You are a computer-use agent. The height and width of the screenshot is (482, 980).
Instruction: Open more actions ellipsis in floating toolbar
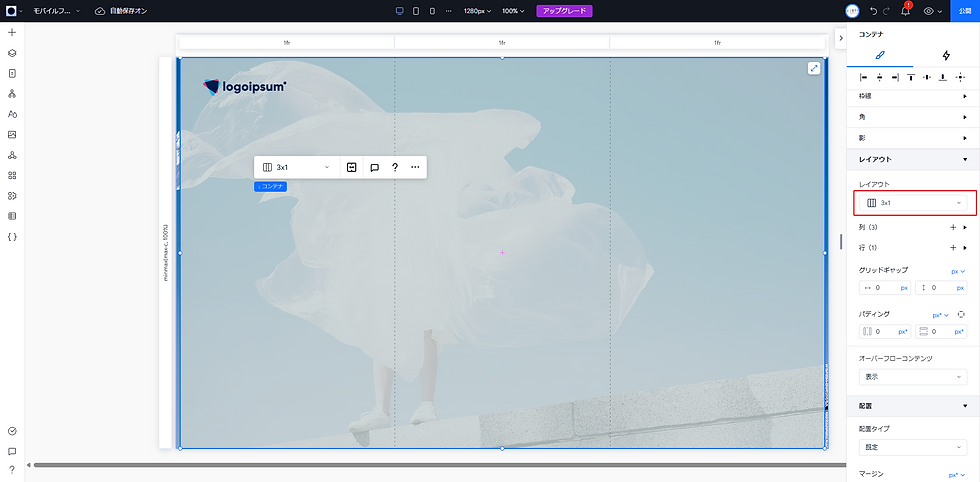(x=415, y=168)
